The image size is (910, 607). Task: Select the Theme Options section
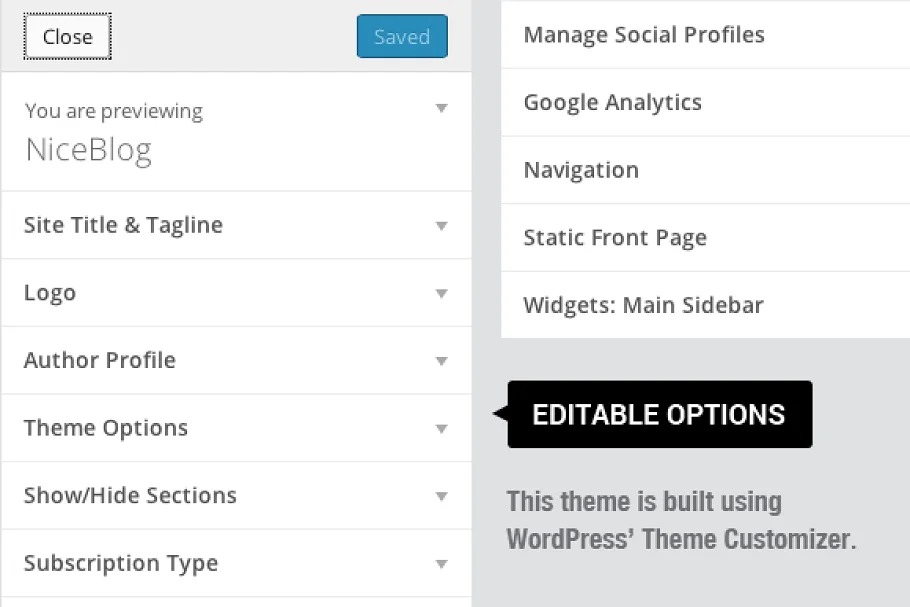(106, 428)
